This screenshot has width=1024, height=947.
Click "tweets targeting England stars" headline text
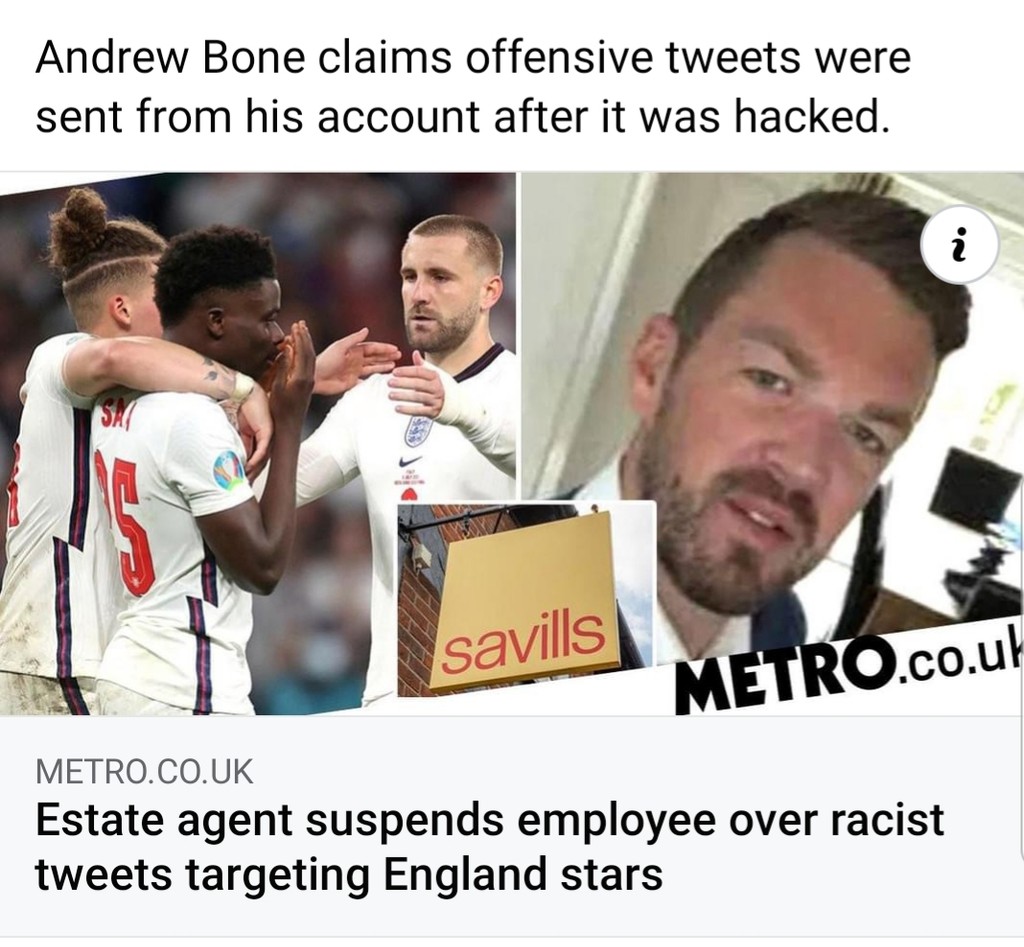(349, 874)
